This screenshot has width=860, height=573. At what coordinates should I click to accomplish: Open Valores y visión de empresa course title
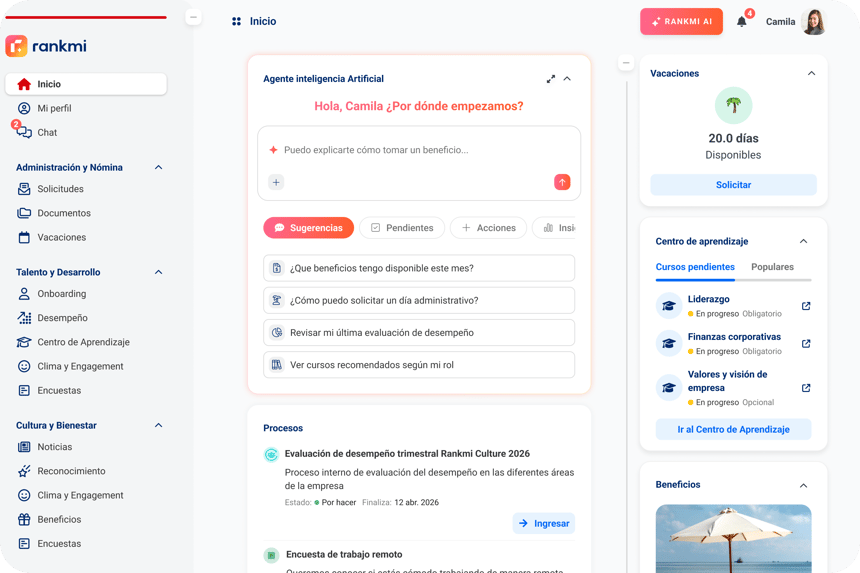pos(727,381)
